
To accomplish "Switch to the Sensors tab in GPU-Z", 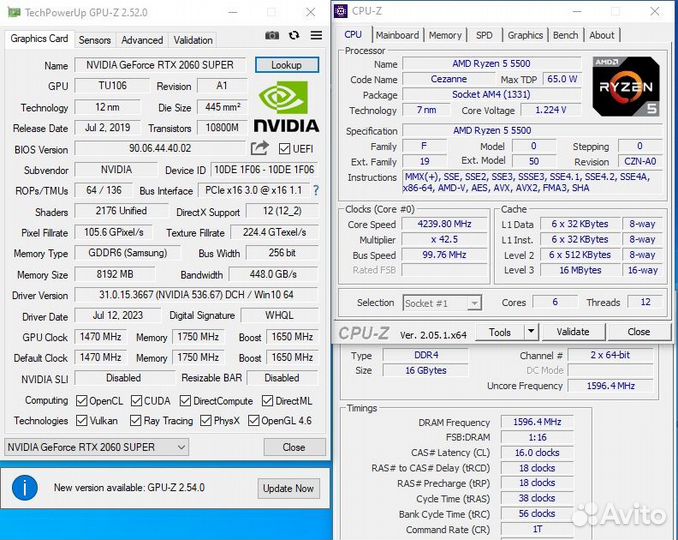I will (95, 40).
